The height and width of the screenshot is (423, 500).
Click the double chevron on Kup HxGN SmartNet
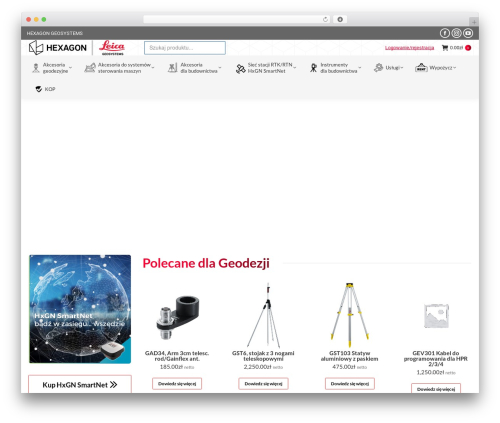click(114, 385)
